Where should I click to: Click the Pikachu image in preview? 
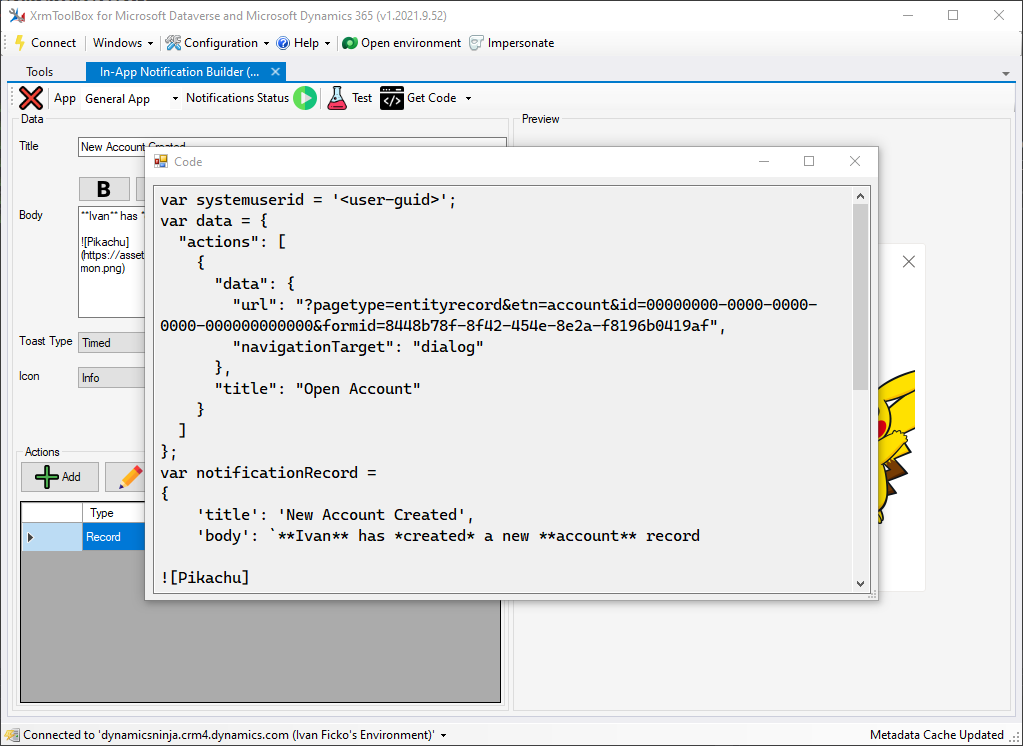[896, 446]
